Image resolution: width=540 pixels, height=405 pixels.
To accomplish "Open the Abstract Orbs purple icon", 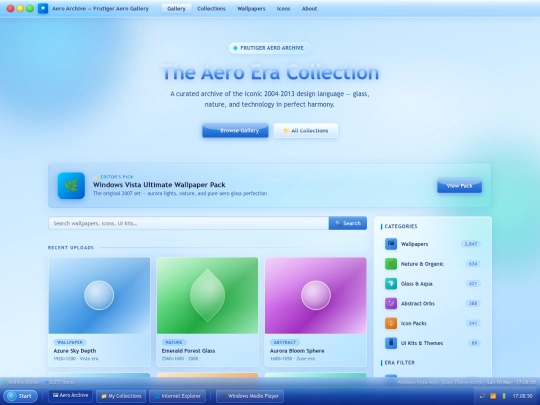I will [x=391, y=303].
